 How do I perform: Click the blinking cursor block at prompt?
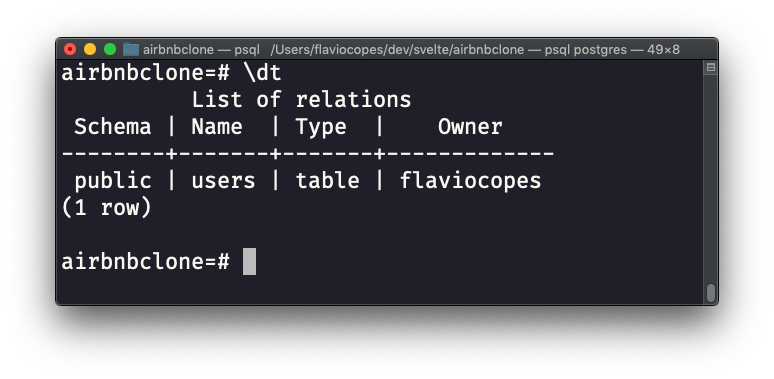(249, 262)
